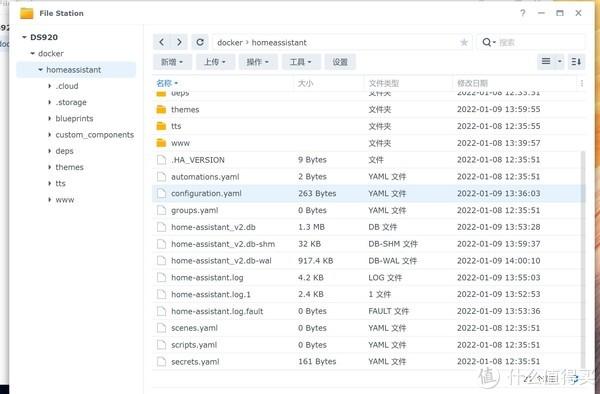
Task: Sort by 大小 size column header
Action: point(305,83)
